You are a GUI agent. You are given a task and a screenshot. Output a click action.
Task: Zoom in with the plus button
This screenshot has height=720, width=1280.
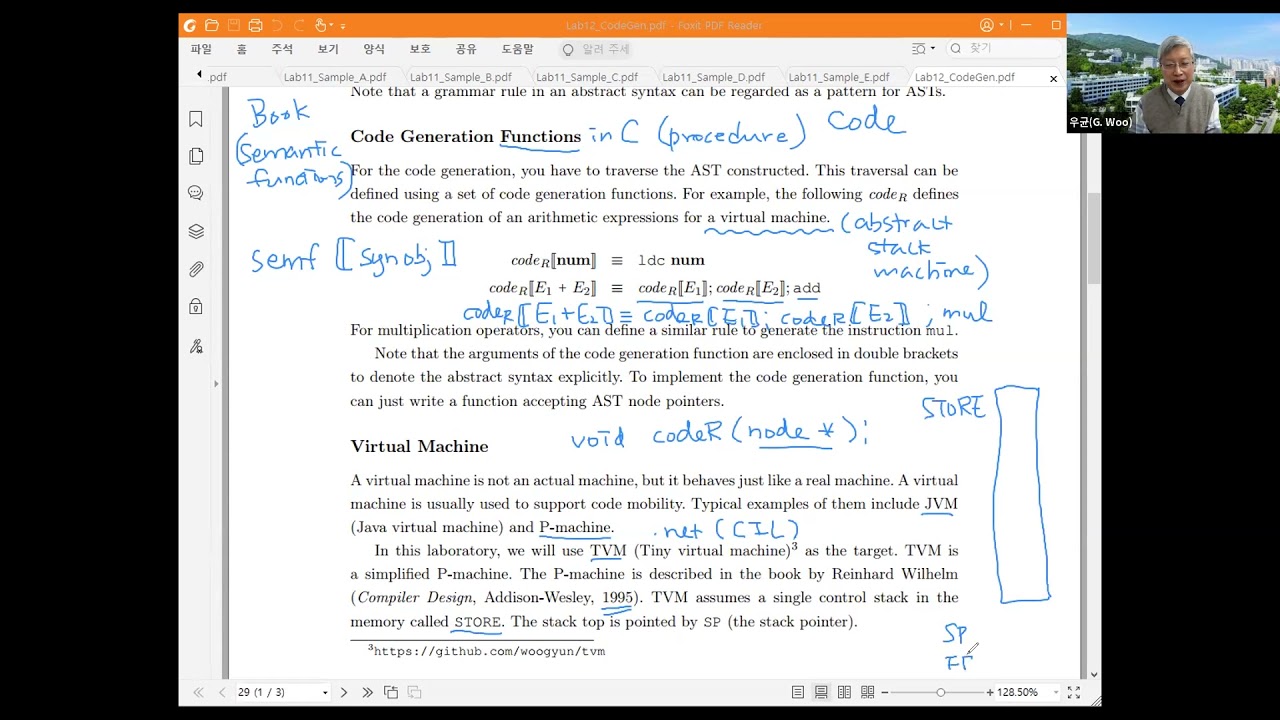[x=990, y=692]
